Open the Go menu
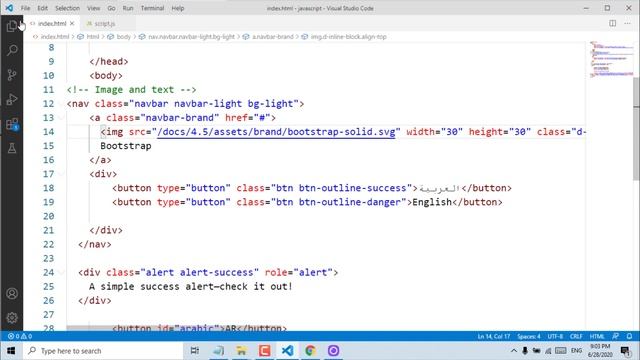The width and height of the screenshot is (640, 360). (x=111, y=8)
